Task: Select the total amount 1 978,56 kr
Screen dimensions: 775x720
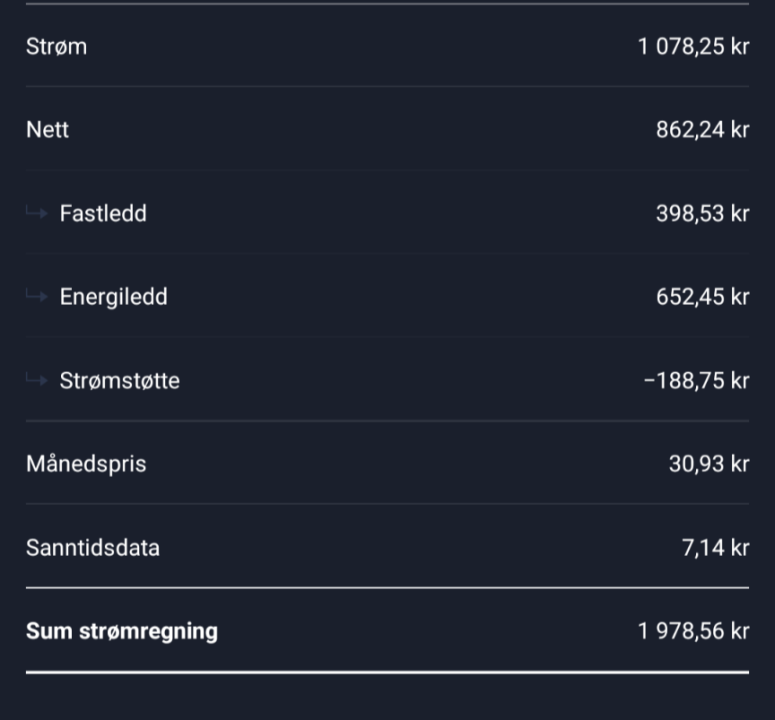Action: [x=693, y=631]
